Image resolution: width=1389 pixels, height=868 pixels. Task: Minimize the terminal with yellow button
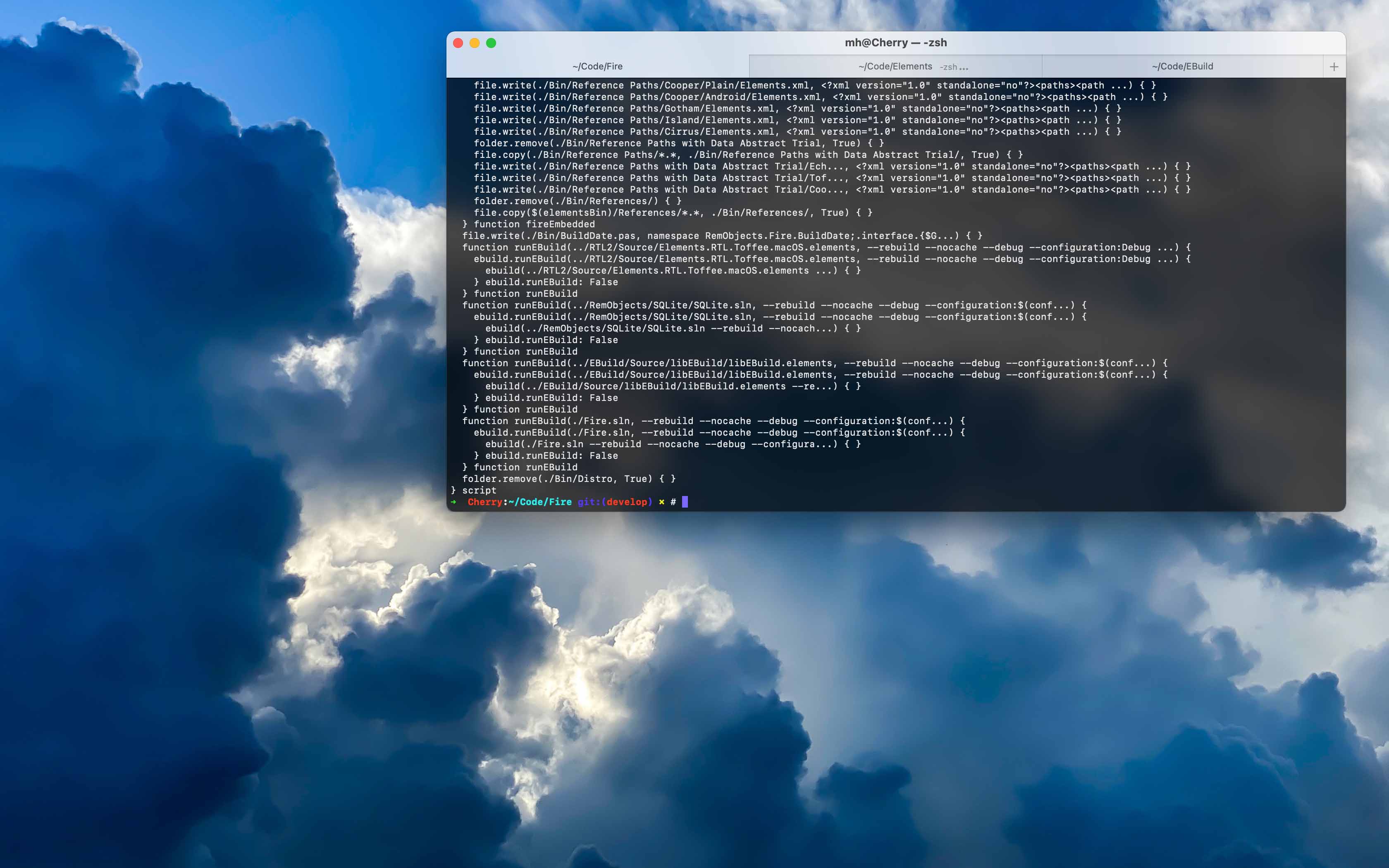[x=475, y=43]
